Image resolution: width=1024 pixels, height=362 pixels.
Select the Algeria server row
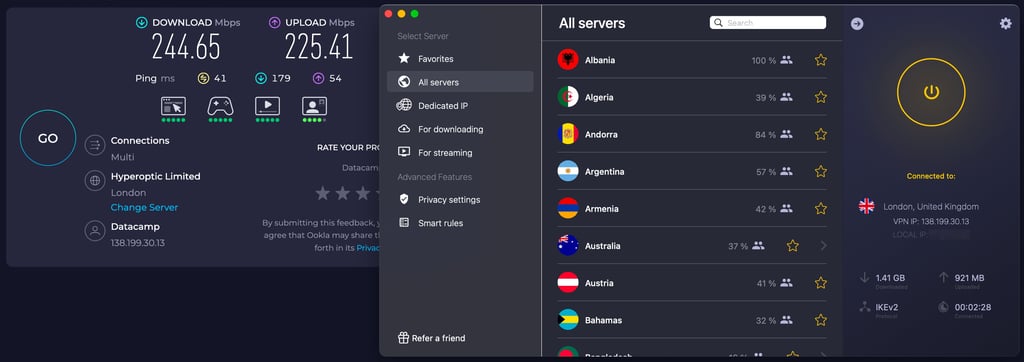point(692,97)
